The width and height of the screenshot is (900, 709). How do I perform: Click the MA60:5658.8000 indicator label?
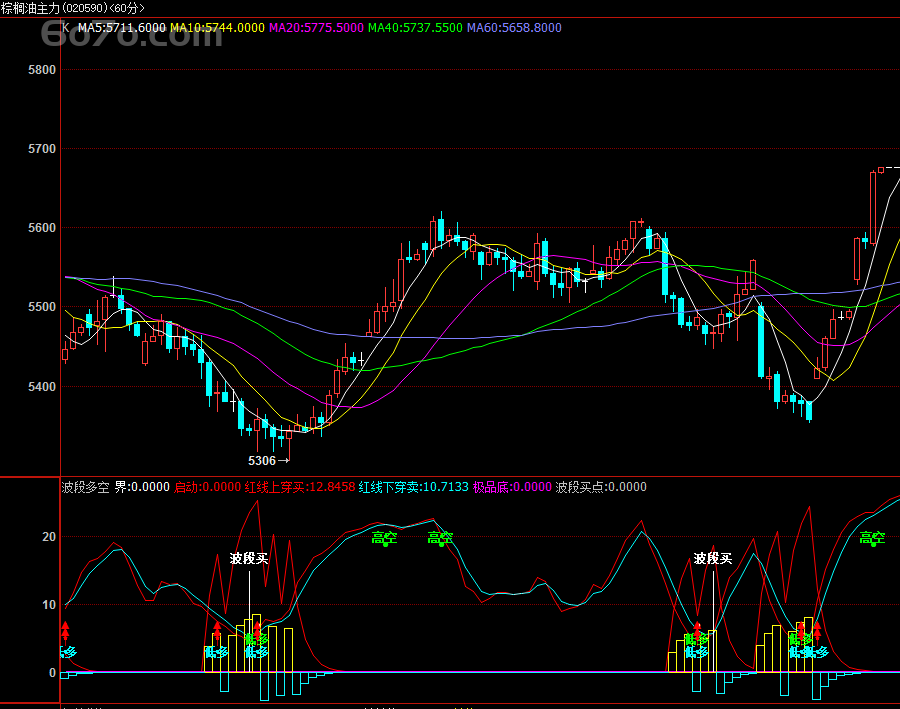pos(514,28)
